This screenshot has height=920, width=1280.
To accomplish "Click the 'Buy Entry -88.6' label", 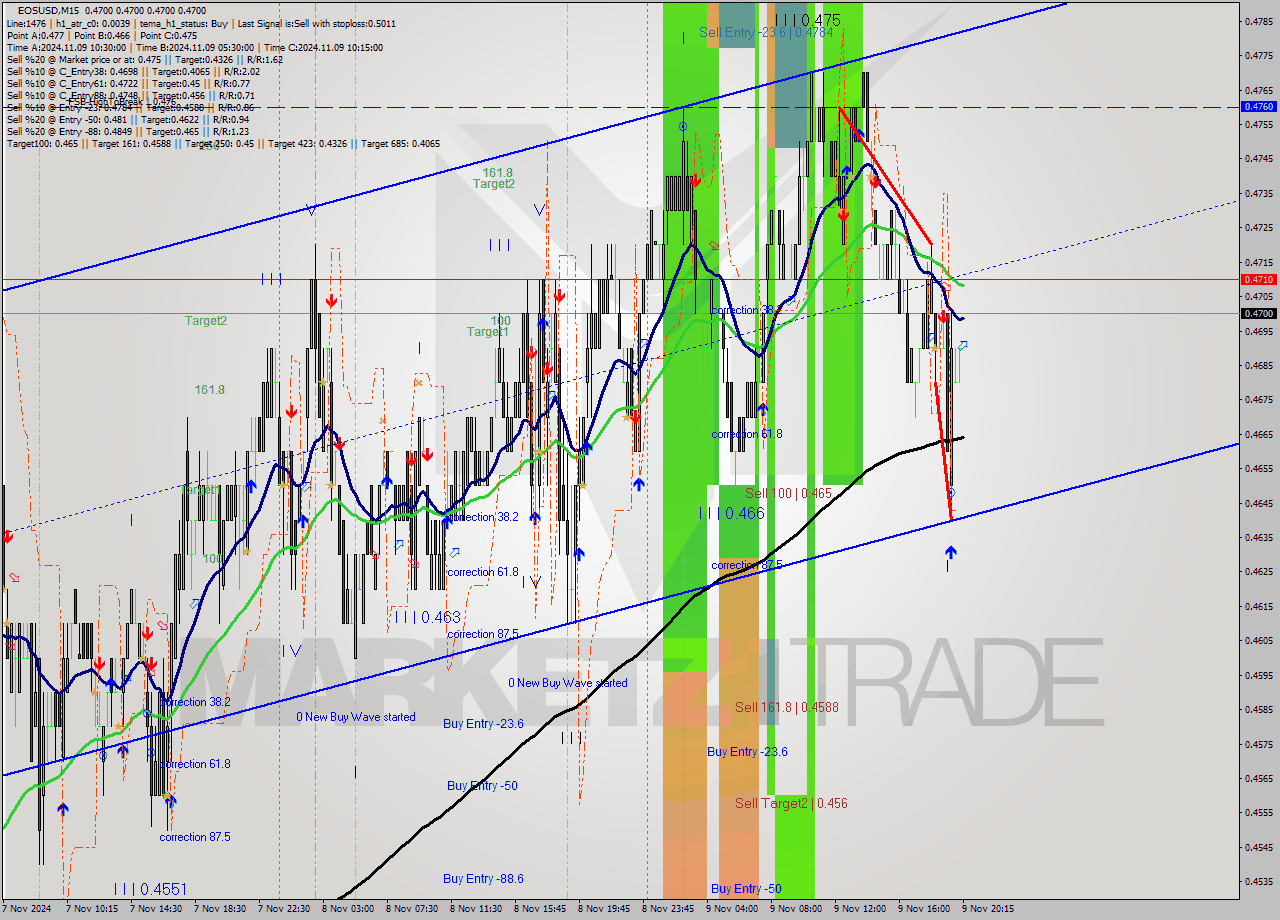I will pos(483,879).
